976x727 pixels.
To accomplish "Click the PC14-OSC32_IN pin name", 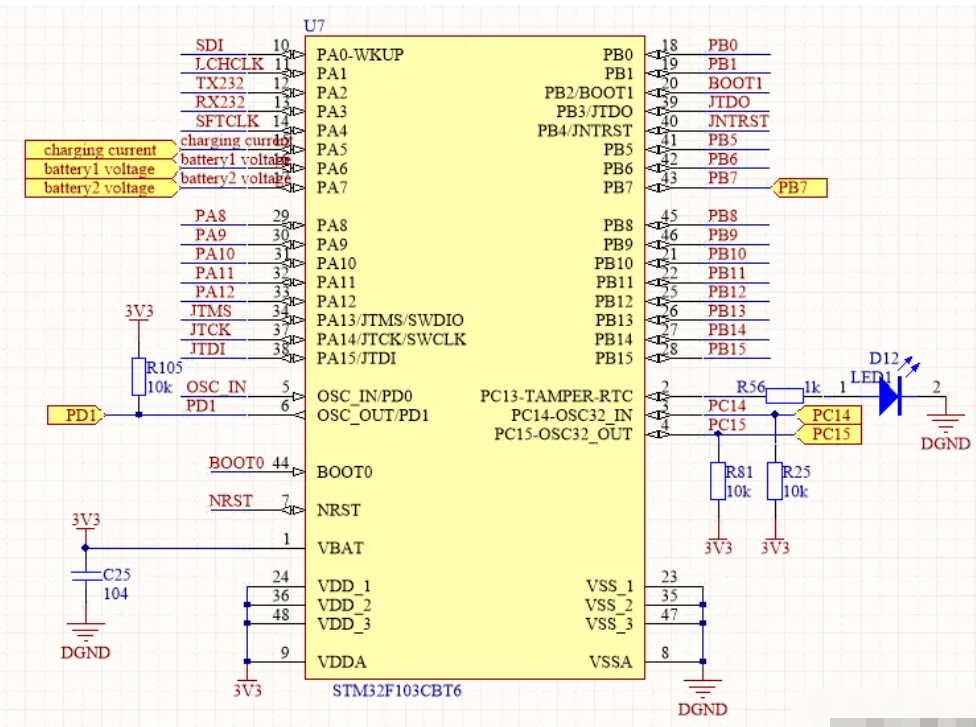I will tap(572, 415).
